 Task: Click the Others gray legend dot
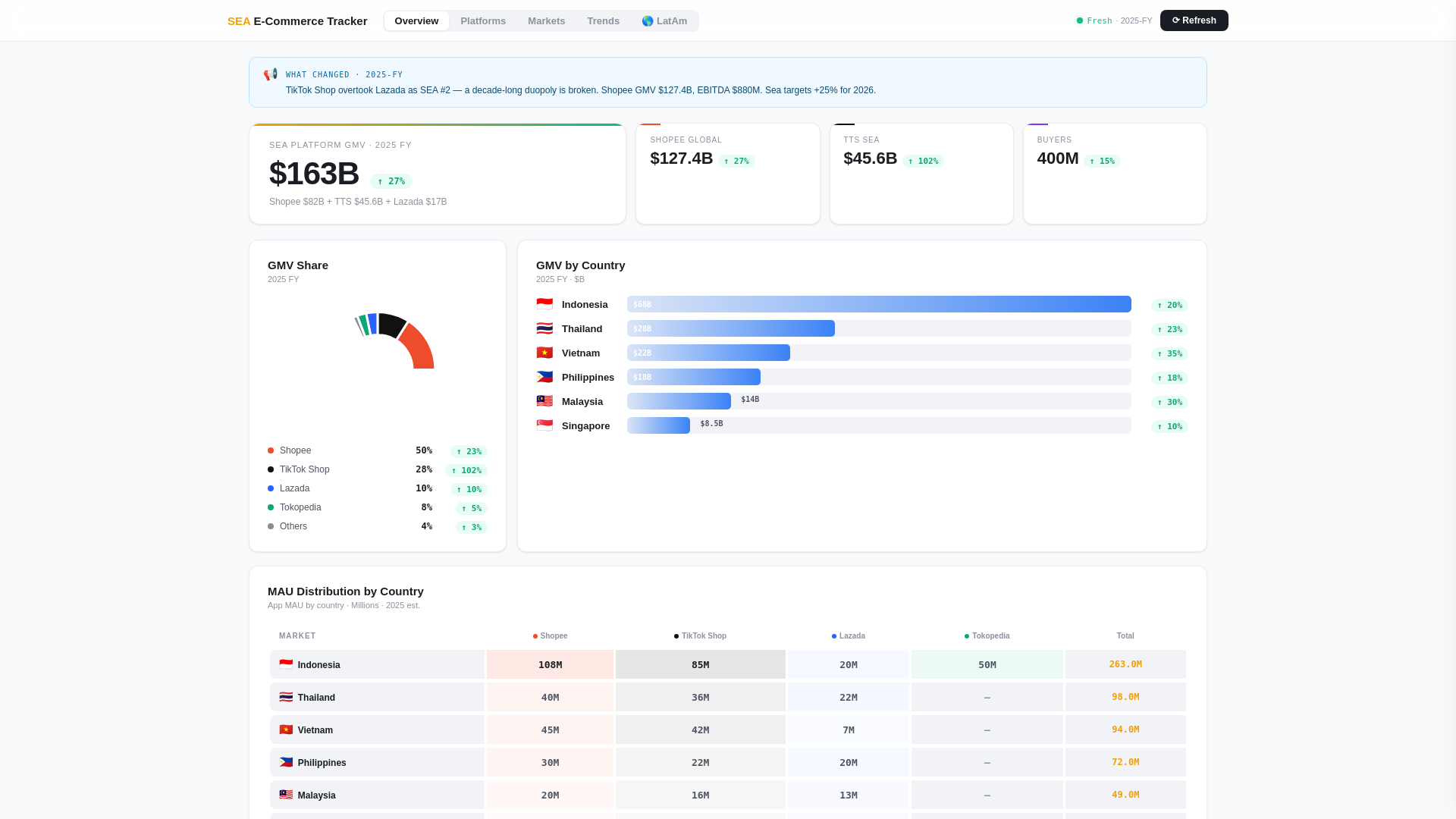(271, 526)
